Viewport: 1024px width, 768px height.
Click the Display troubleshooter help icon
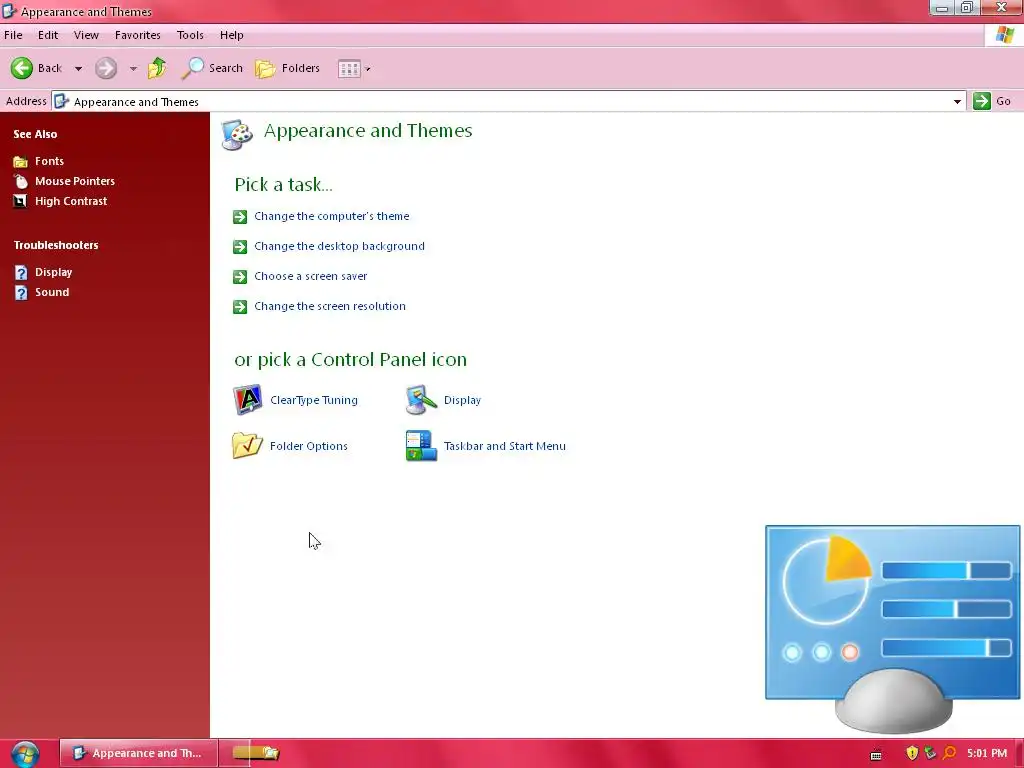tap(21, 272)
